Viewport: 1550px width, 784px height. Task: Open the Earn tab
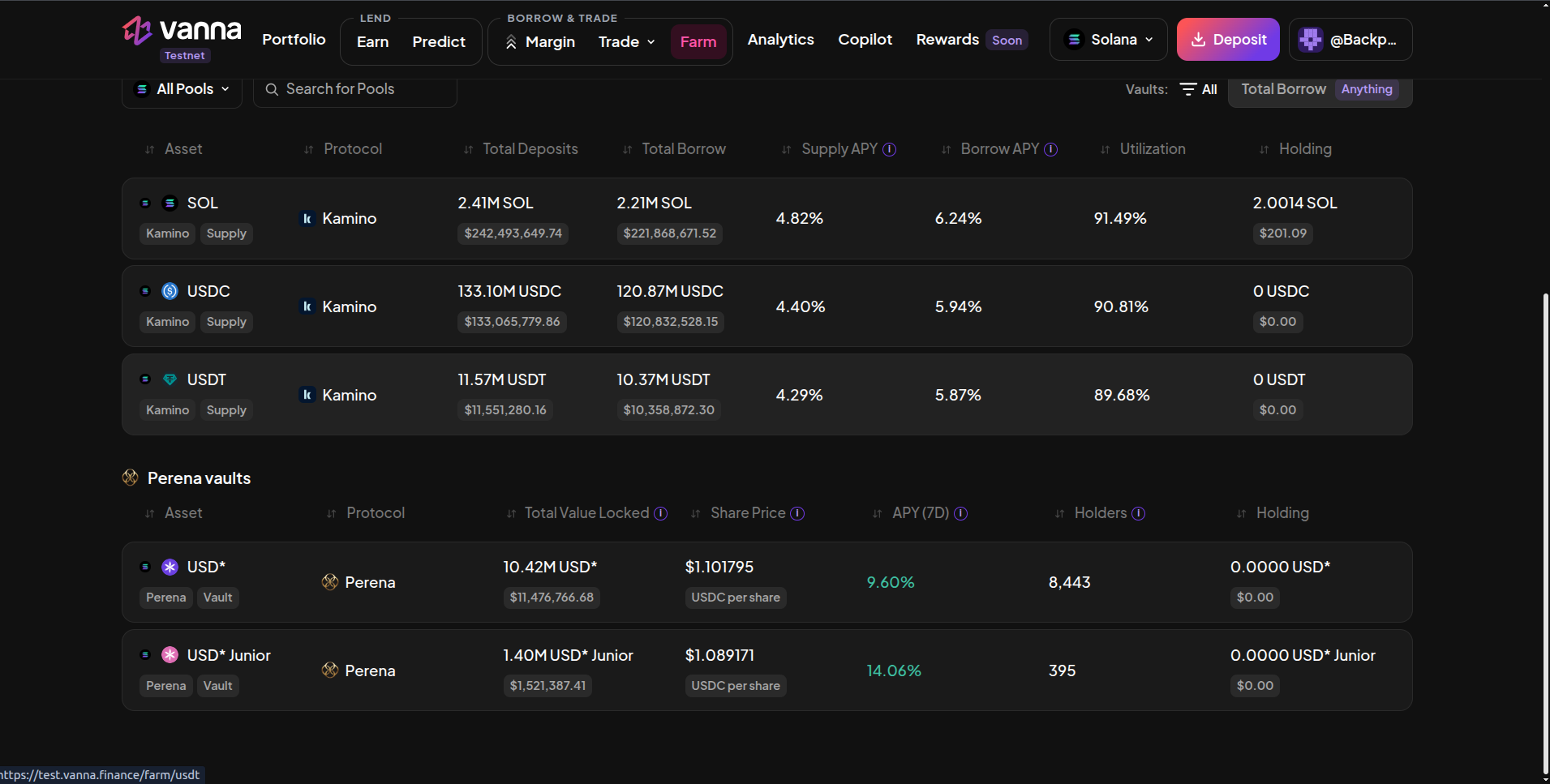pos(372,41)
